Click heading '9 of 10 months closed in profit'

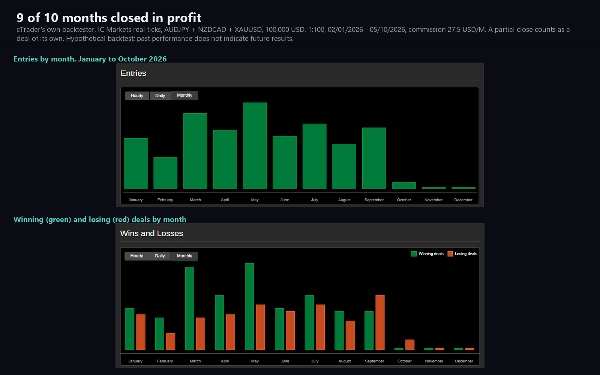pos(109,18)
